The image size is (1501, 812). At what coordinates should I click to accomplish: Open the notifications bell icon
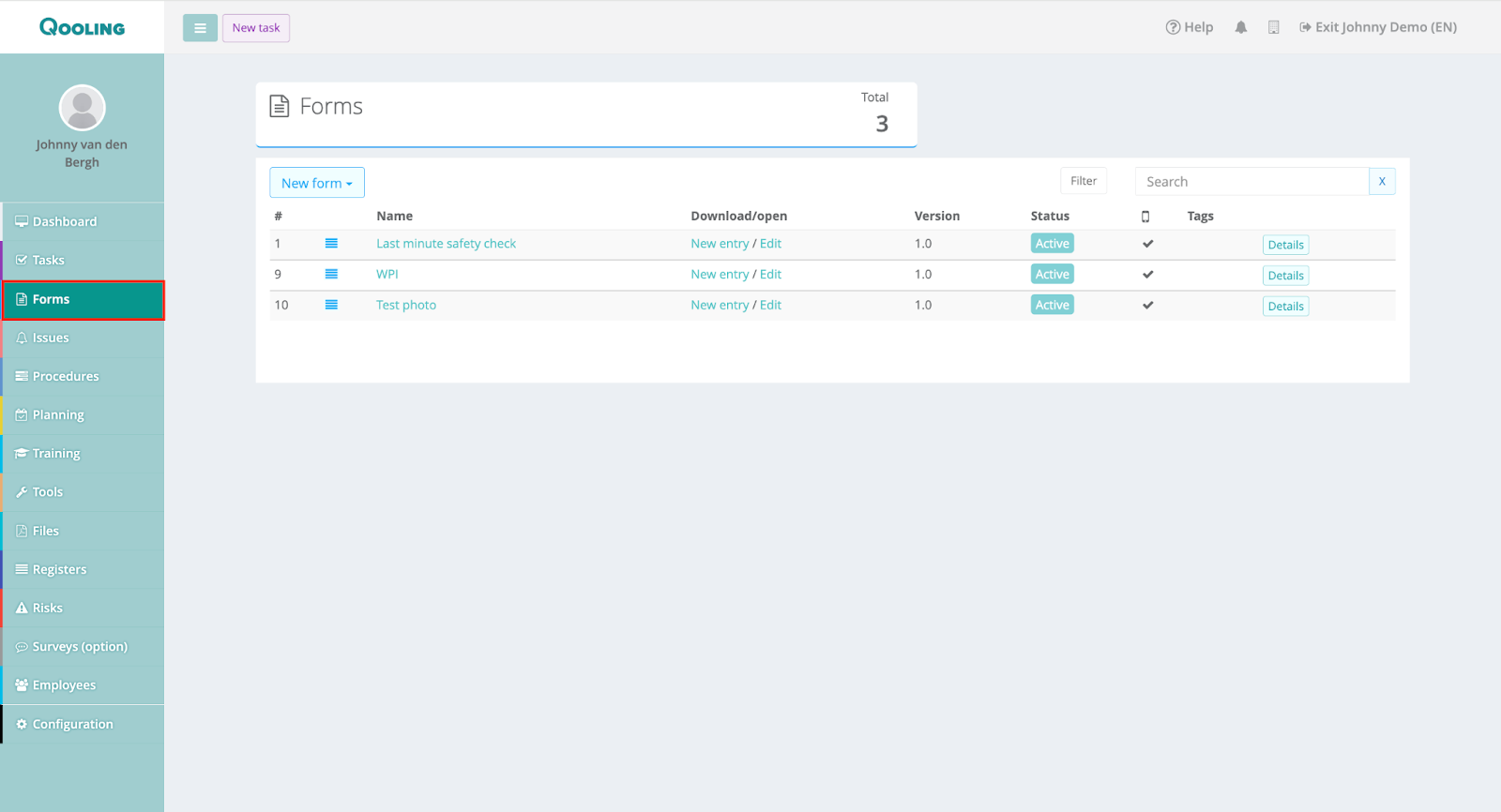pos(1241,27)
